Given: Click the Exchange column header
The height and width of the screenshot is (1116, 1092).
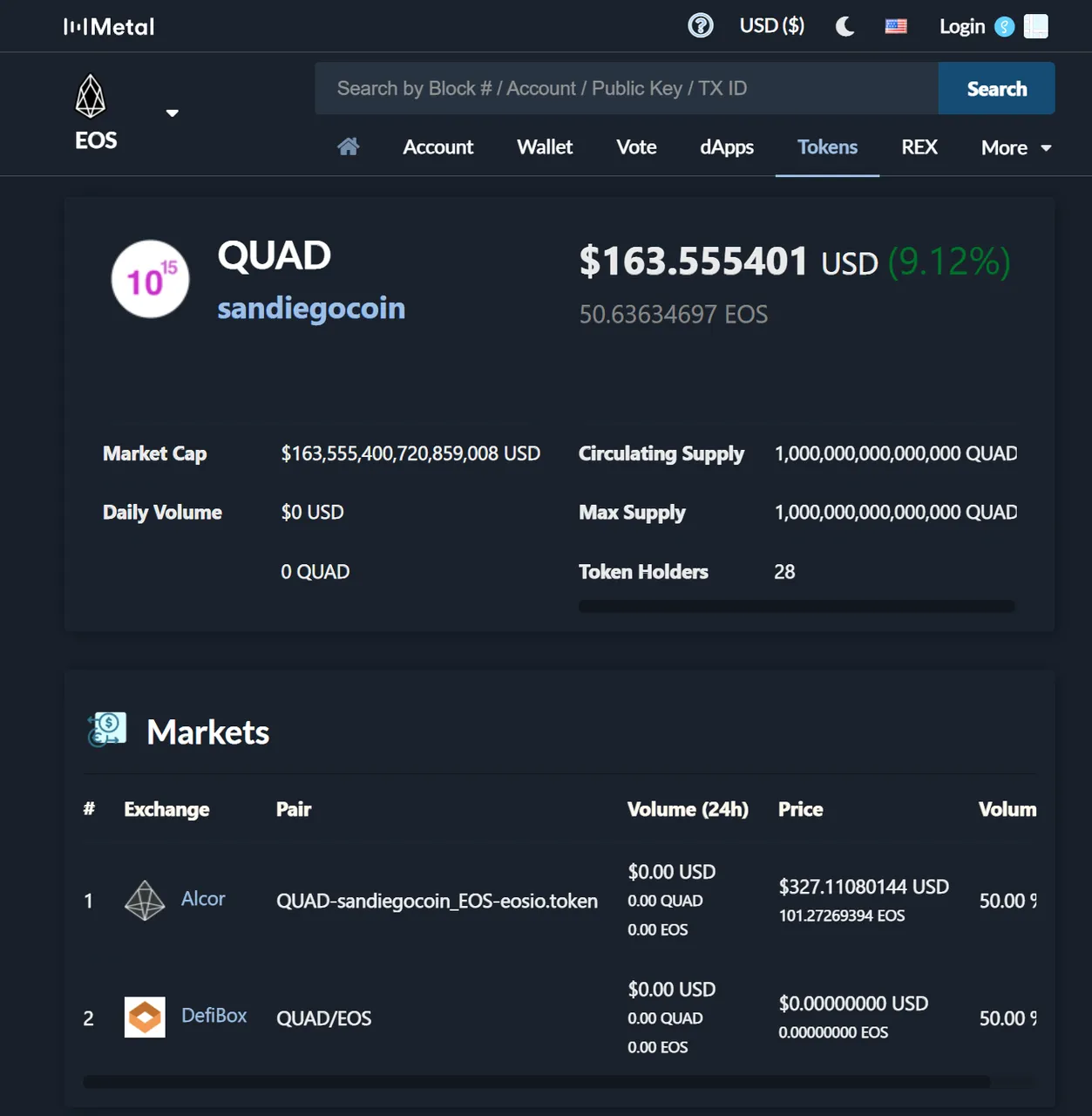Looking at the screenshot, I should 166,809.
